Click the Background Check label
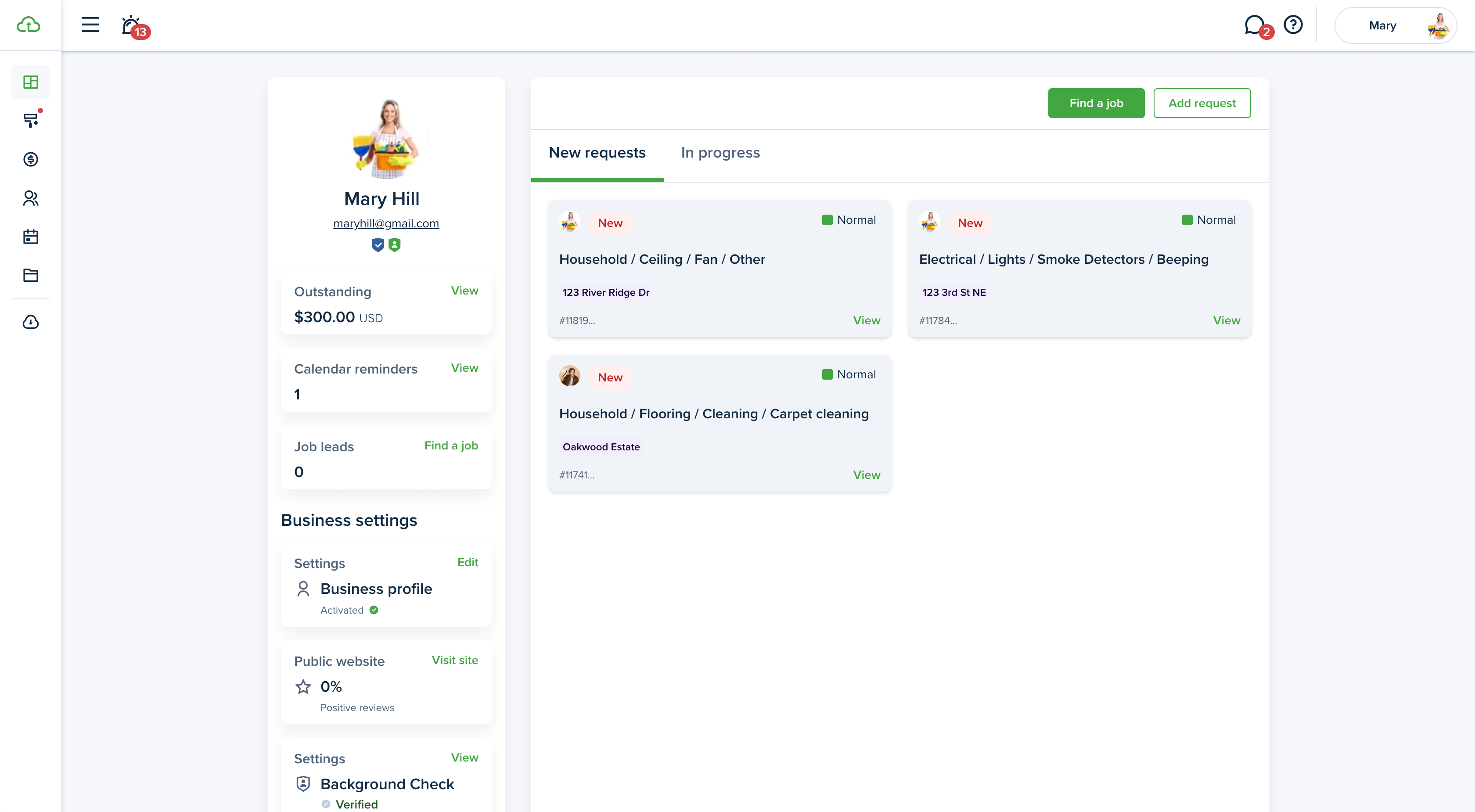Image resolution: width=1475 pixels, height=812 pixels. pyautogui.click(x=387, y=784)
